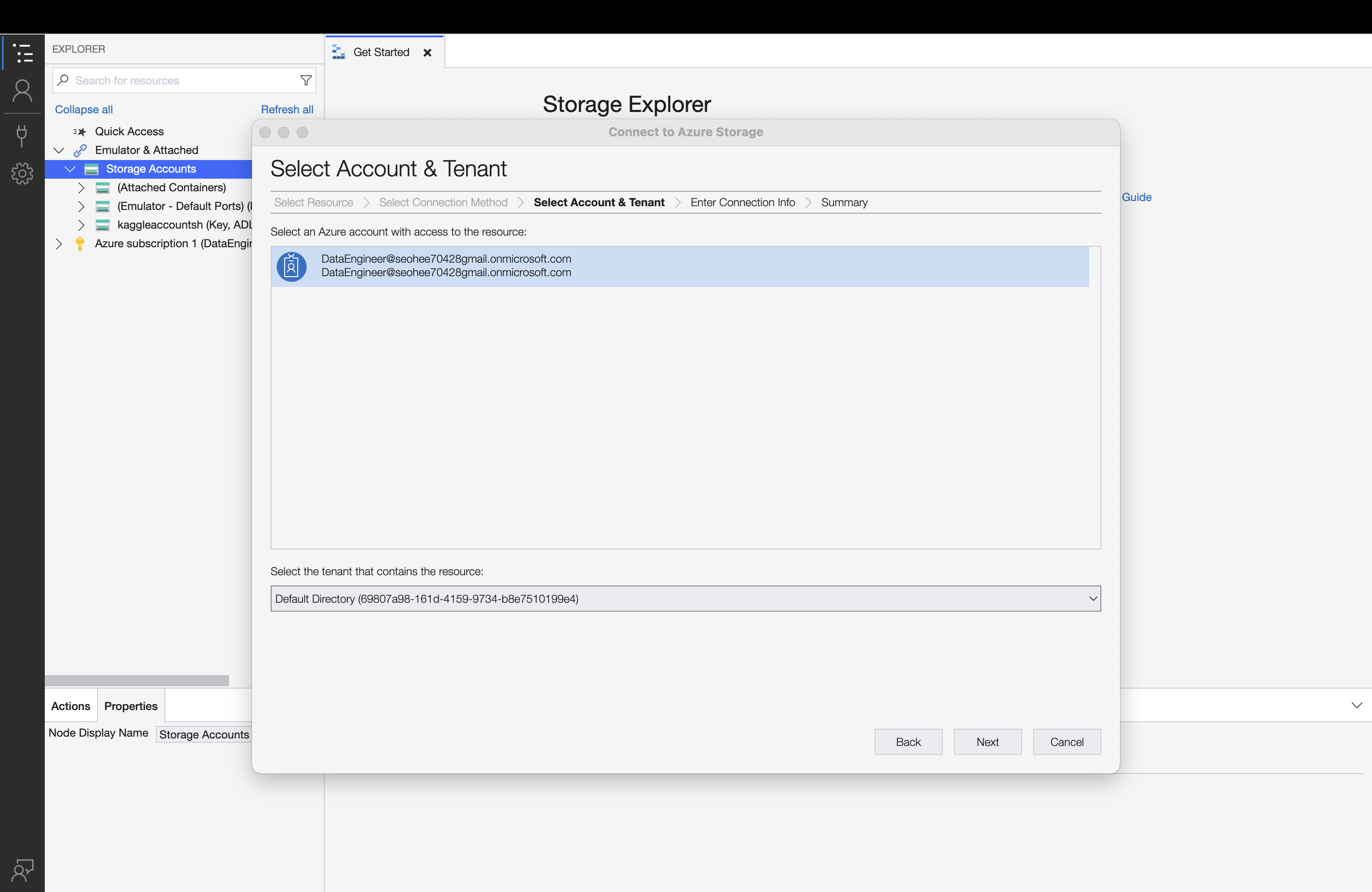1372x892 pixels.
Task: Open Settings via the gear icon
Action: click(22, 174)
